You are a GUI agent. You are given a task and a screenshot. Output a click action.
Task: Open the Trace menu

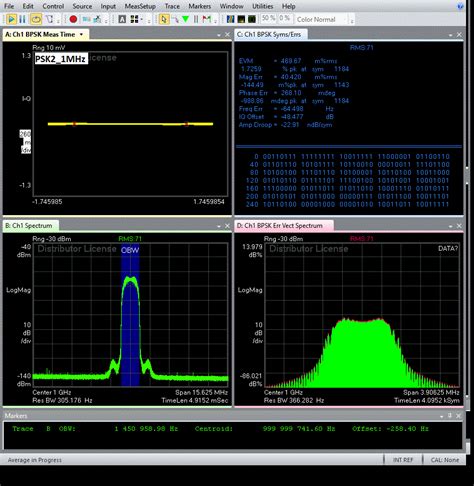172,6
